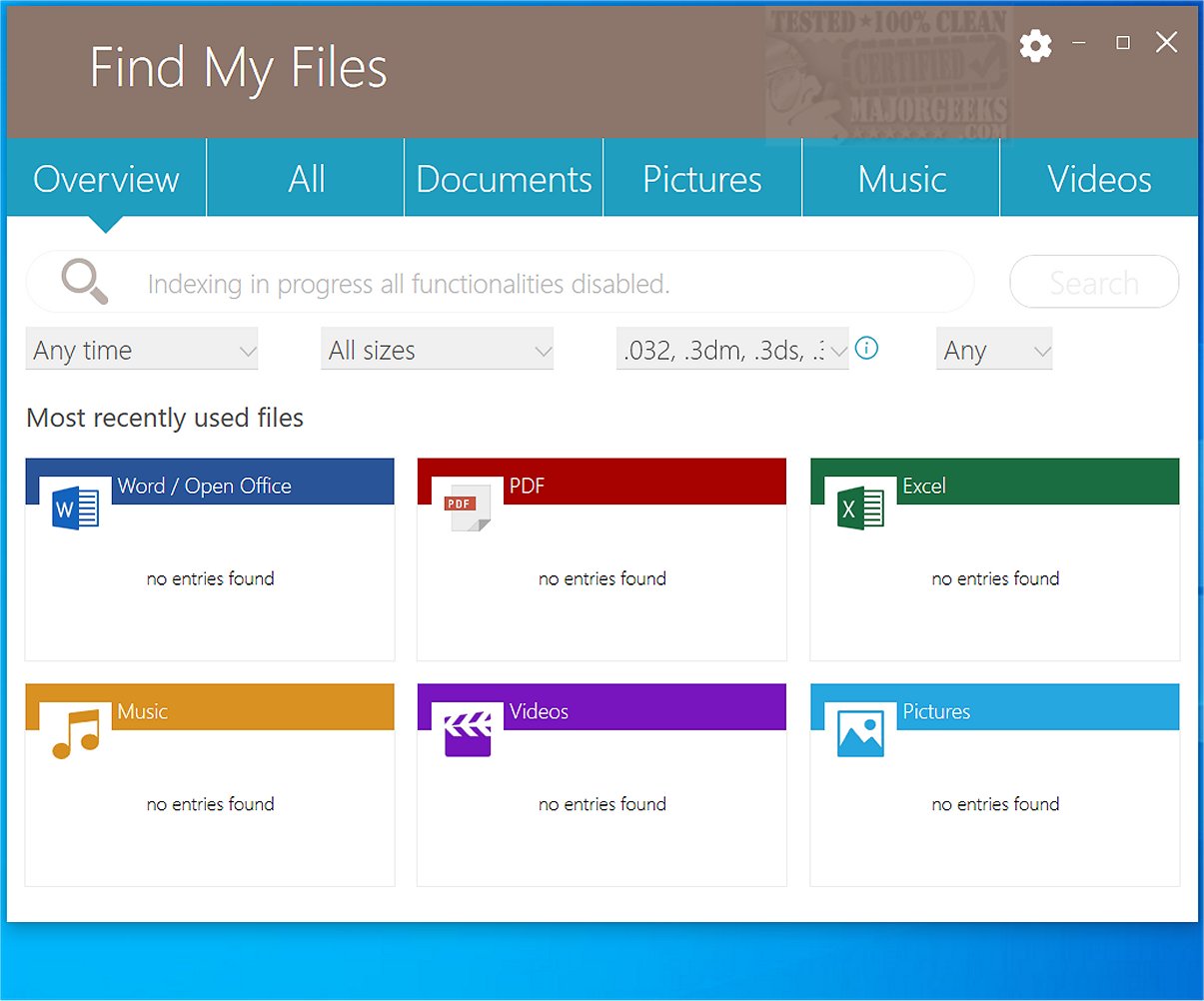Click the Videos recently used card

click(x=602, y=784)
